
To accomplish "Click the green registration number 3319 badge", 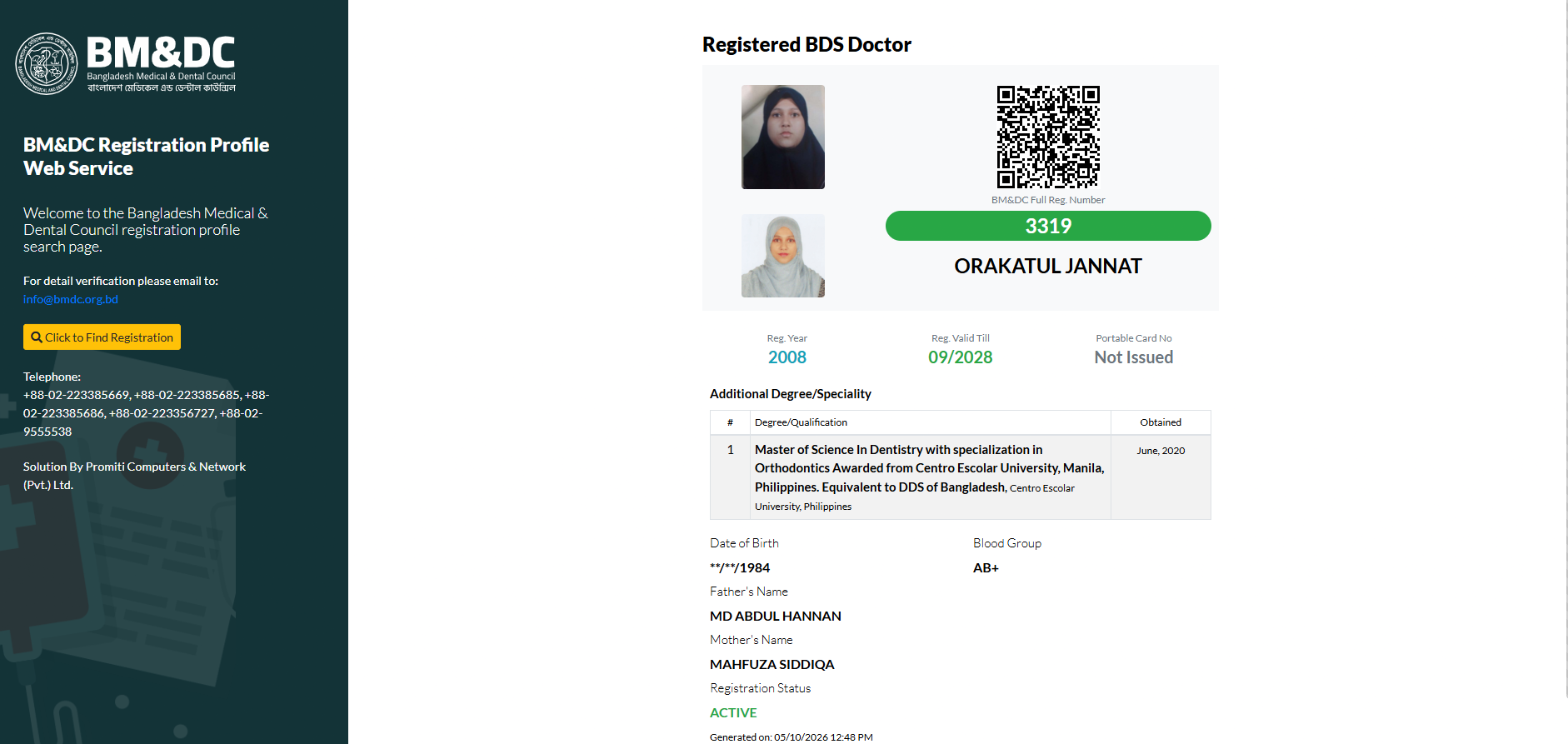I will (1048, 226).
